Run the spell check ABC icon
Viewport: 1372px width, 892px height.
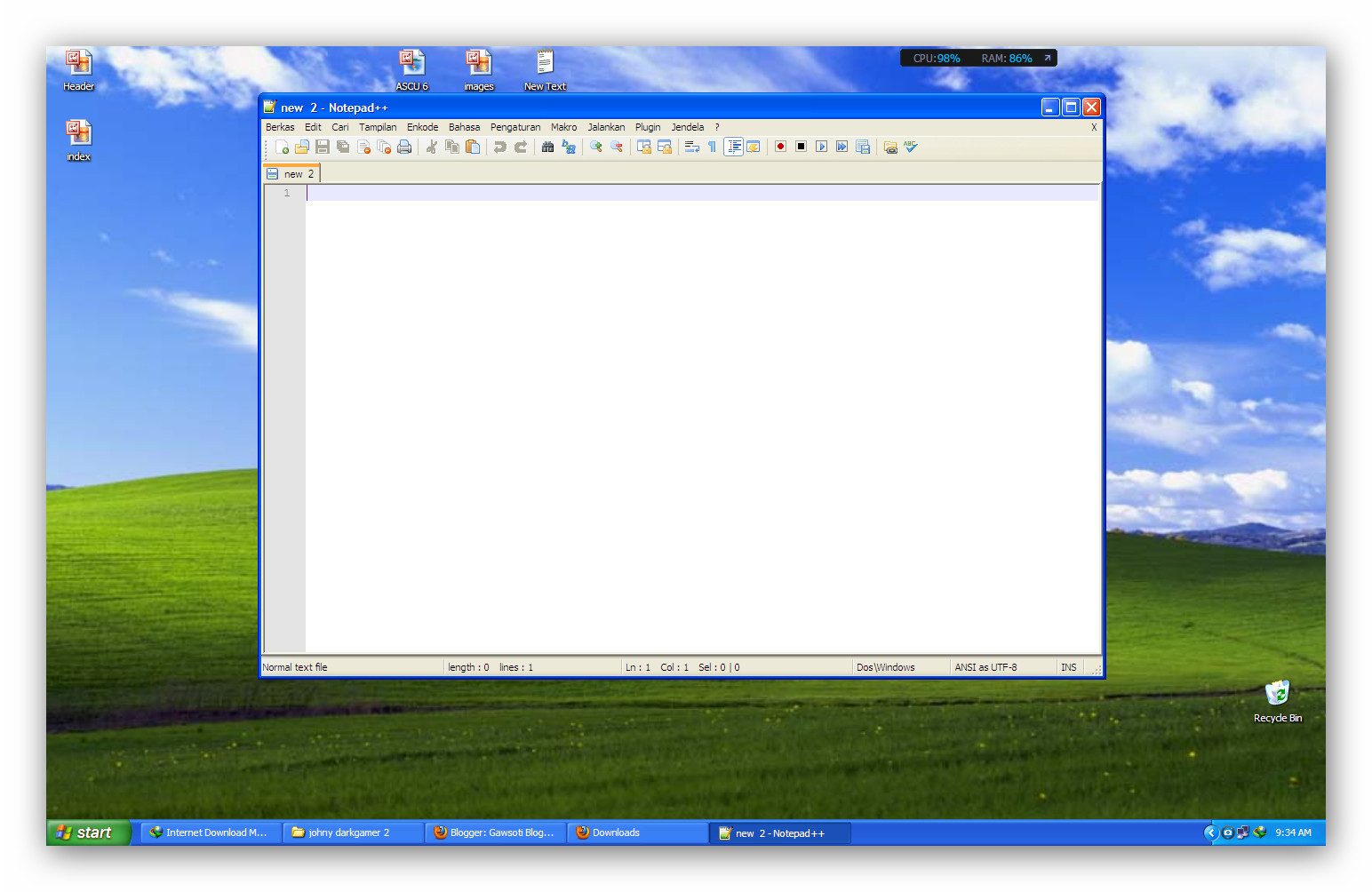(911, 147)
